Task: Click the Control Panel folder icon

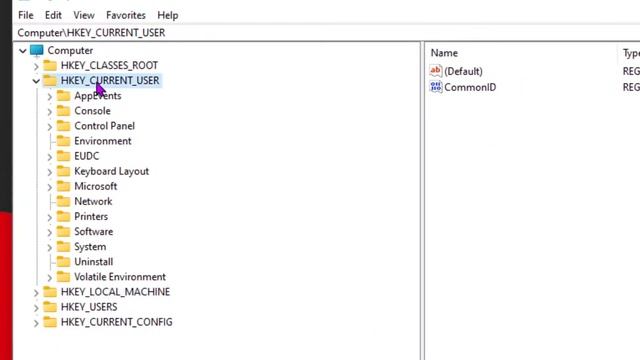Action: point(63,126)
